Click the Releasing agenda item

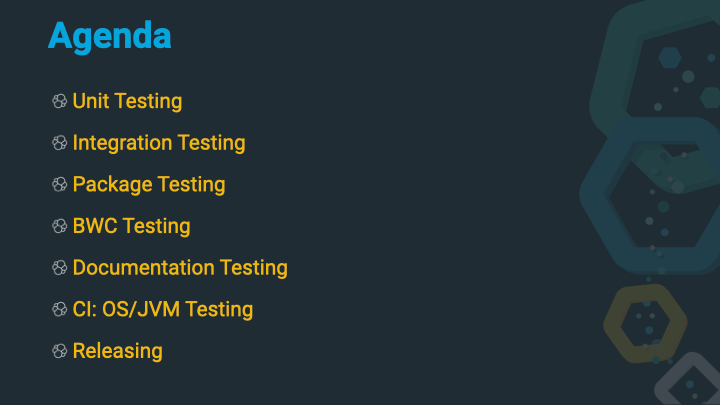pos(117,351)
